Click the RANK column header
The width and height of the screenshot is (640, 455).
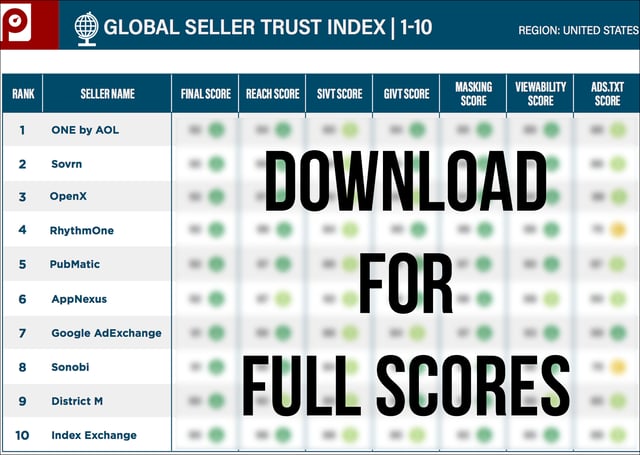23,94
